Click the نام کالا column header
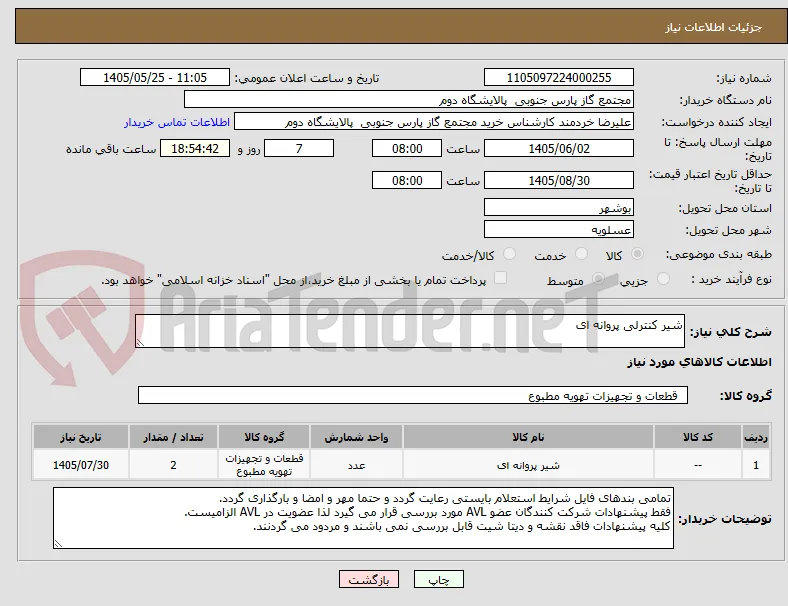This screenshot has width=788, height=606. click(528, 437)
